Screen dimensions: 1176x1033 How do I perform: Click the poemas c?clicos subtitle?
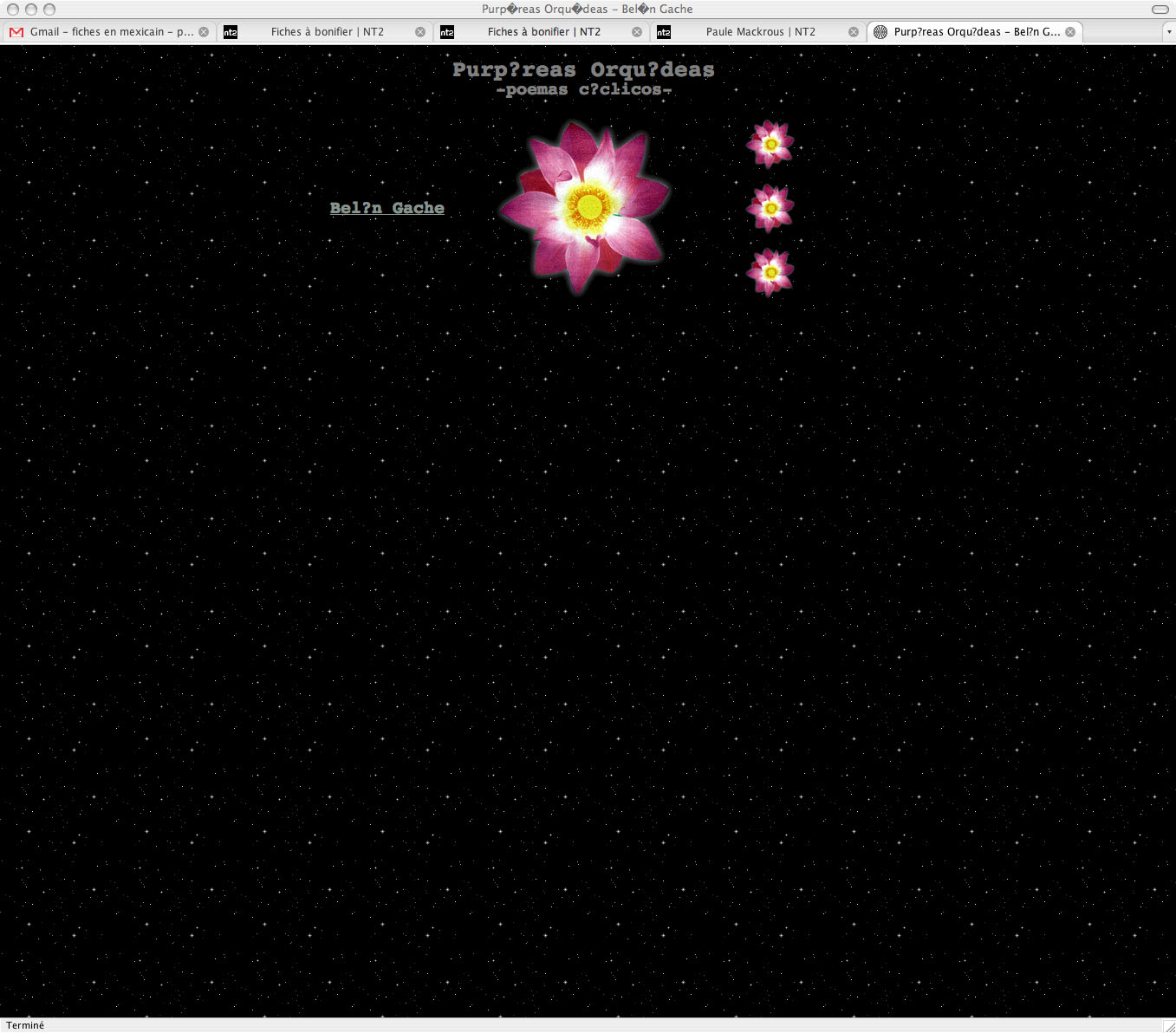click(583, 89)
